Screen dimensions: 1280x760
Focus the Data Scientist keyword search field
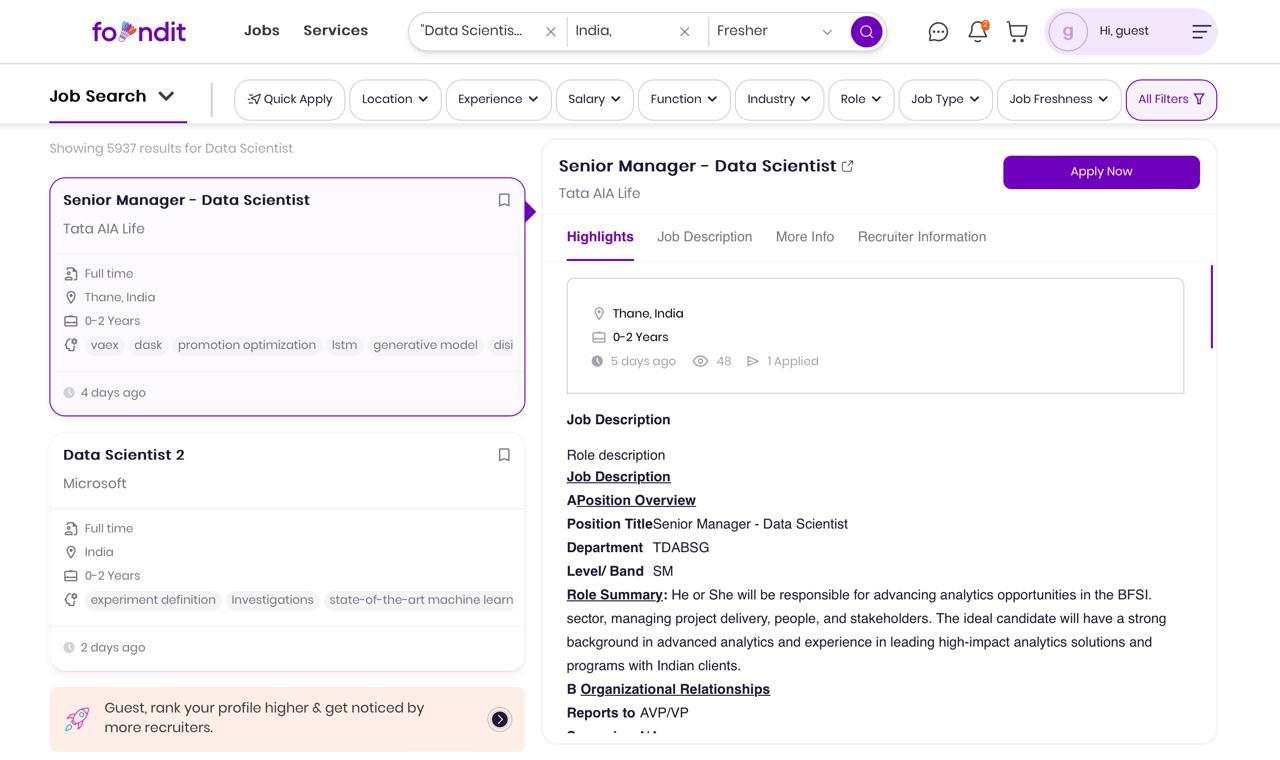click(x=472, y=32)
